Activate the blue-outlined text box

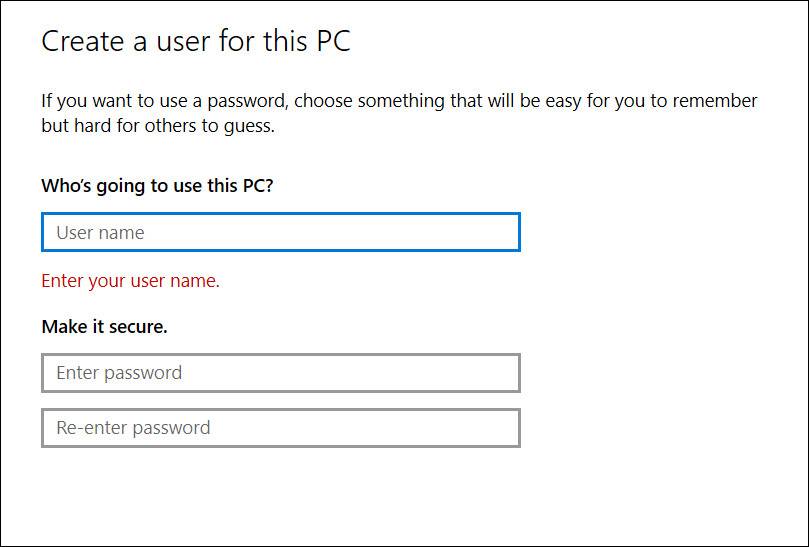pos(280,233)
